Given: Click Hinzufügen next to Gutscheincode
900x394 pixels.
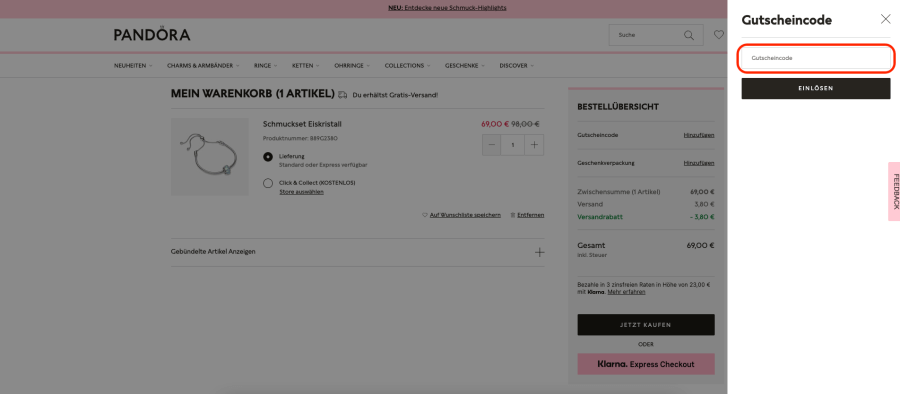Looking at the screenshot, I should tap(699, 135).
